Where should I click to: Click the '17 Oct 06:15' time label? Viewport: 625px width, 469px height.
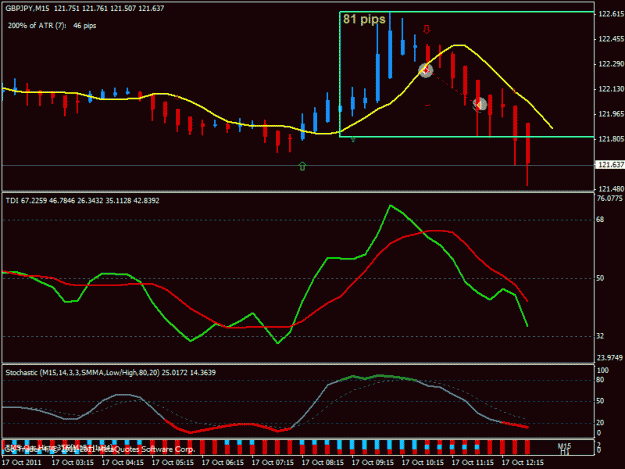pos(223,463)
